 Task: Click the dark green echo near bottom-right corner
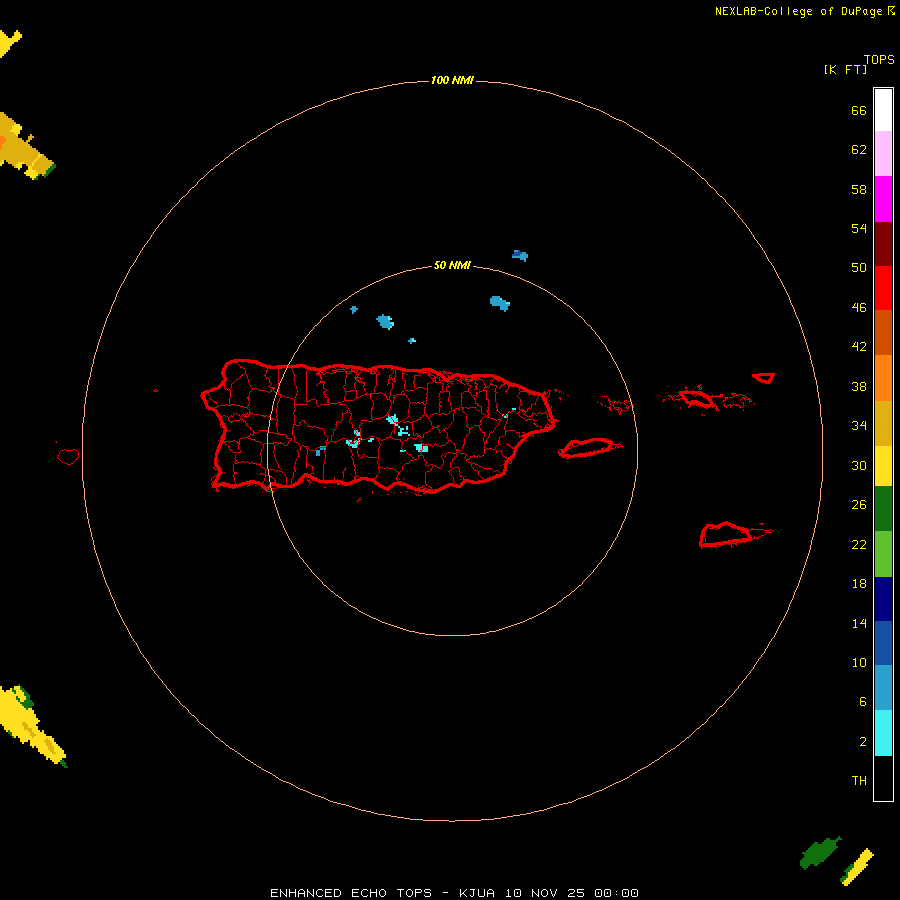(x=820, y=853)
